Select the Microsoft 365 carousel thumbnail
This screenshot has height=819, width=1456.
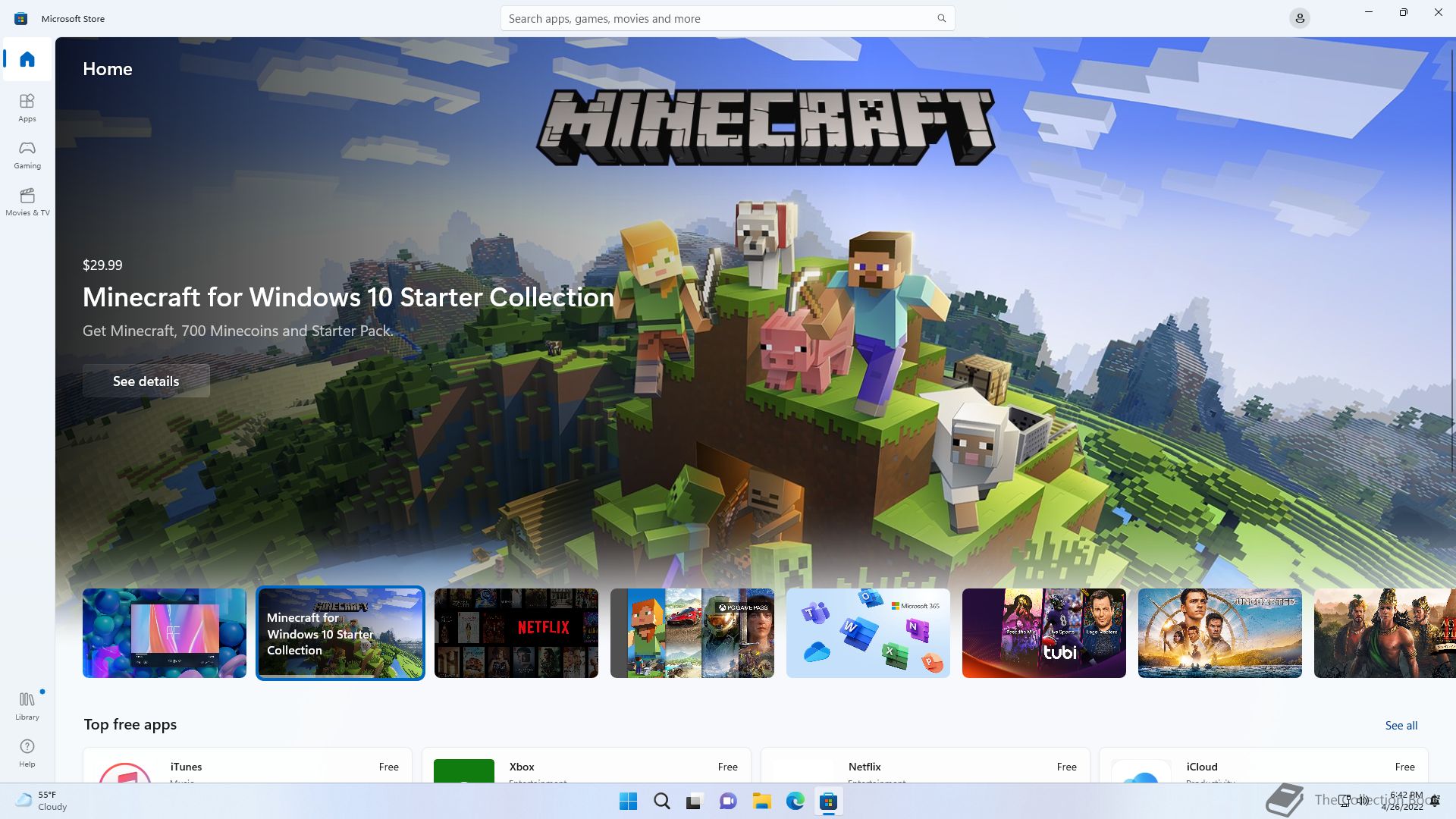868,633
